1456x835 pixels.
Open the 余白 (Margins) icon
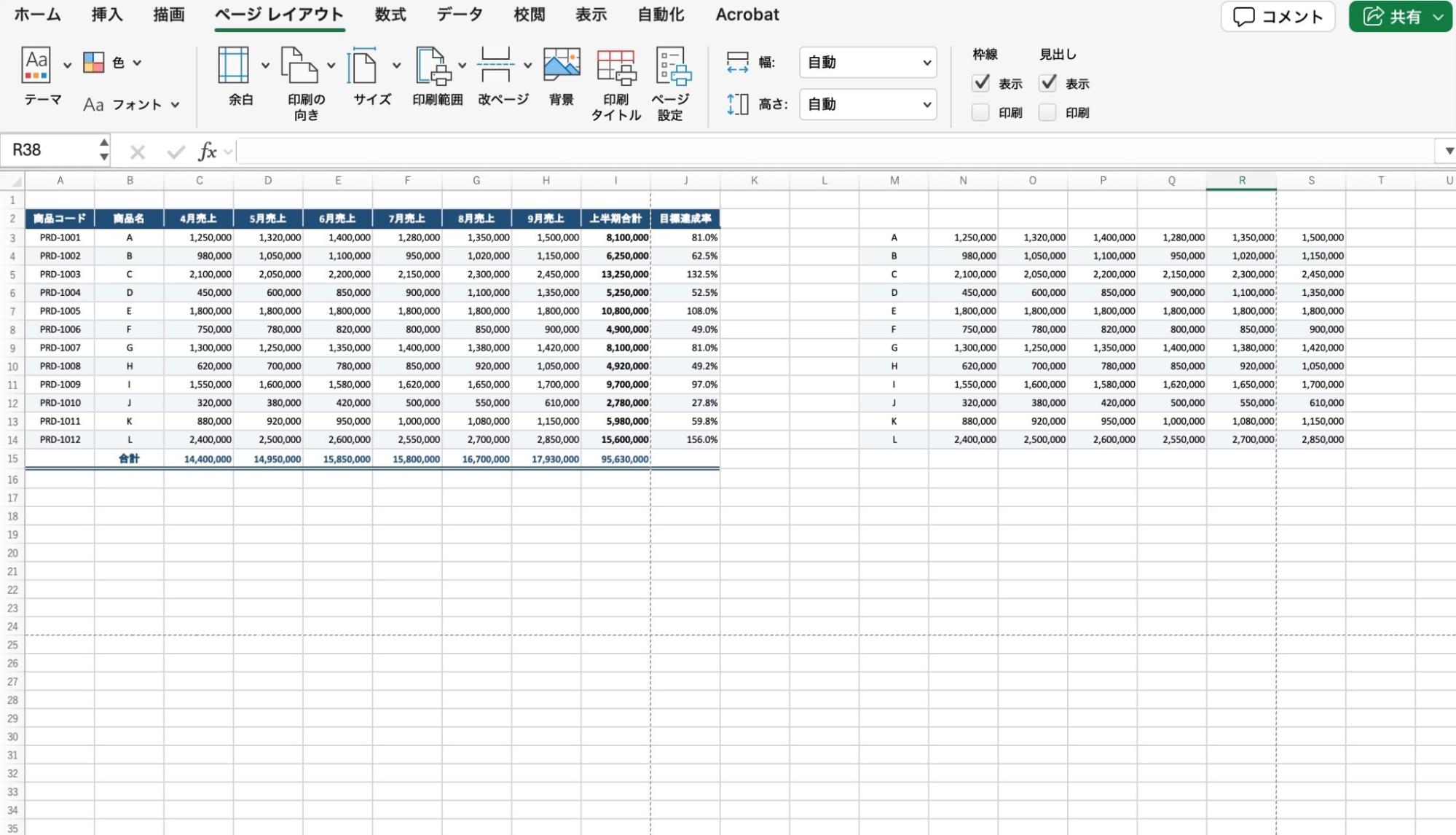coord(233,65)
